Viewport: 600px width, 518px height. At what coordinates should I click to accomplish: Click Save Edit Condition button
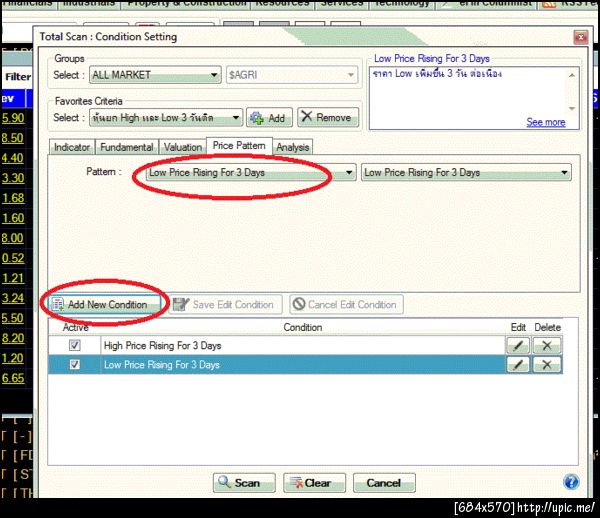tap(225, 305)
